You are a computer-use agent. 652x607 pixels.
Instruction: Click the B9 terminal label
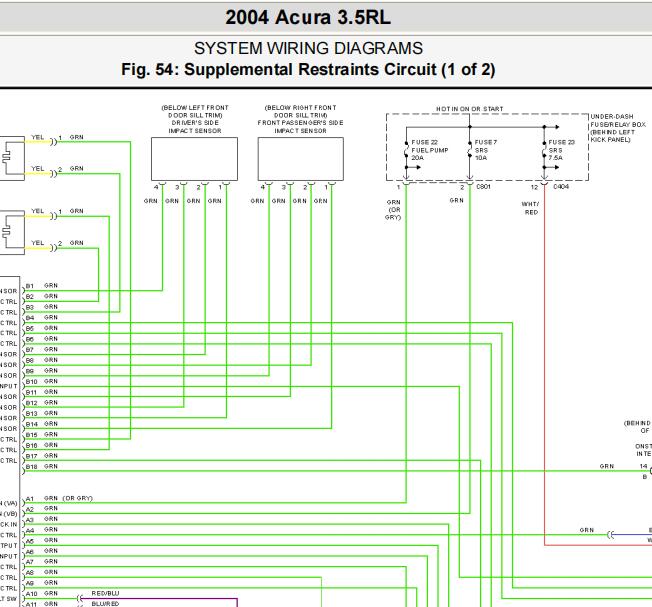click(x=30, y=371)
